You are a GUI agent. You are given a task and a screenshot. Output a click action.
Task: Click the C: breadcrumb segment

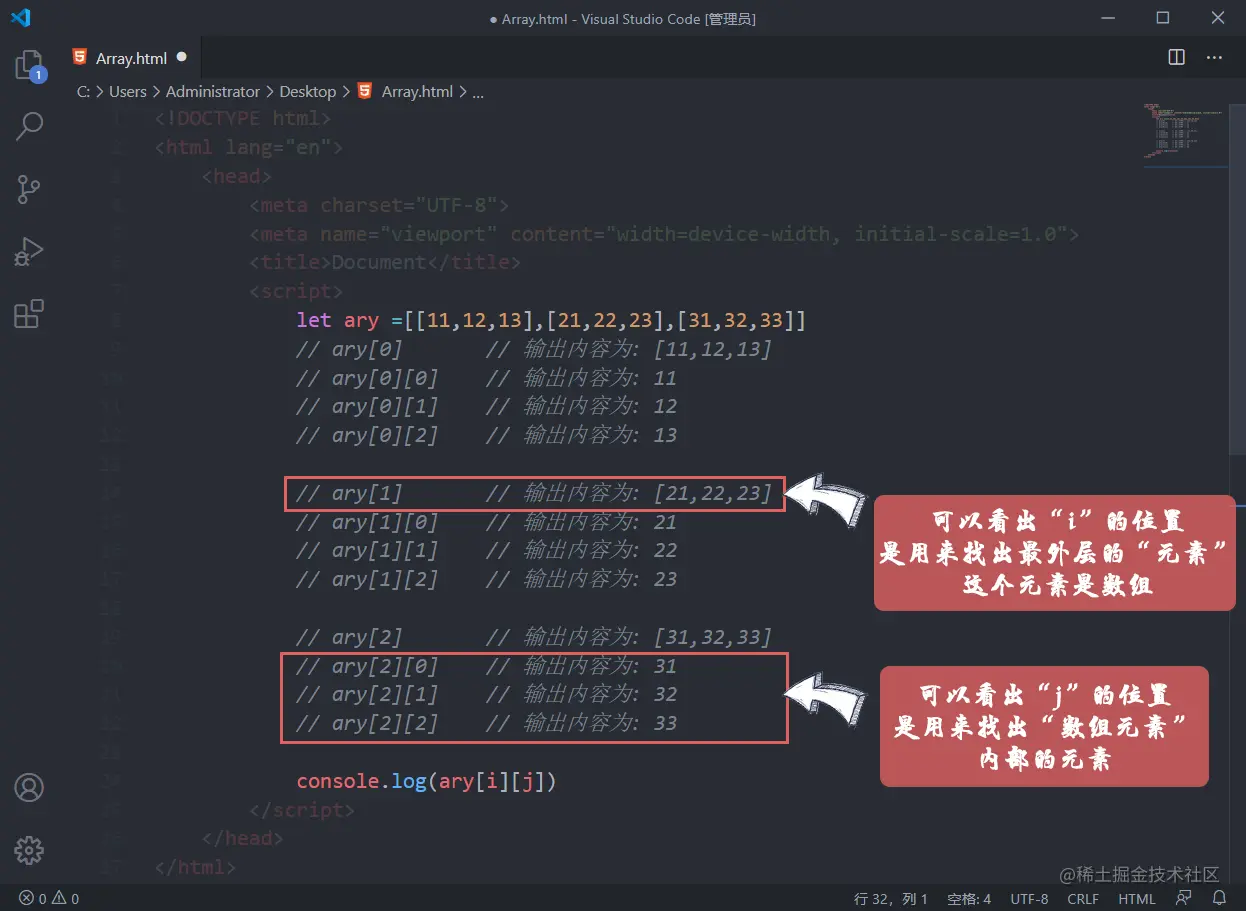(83, 91)
